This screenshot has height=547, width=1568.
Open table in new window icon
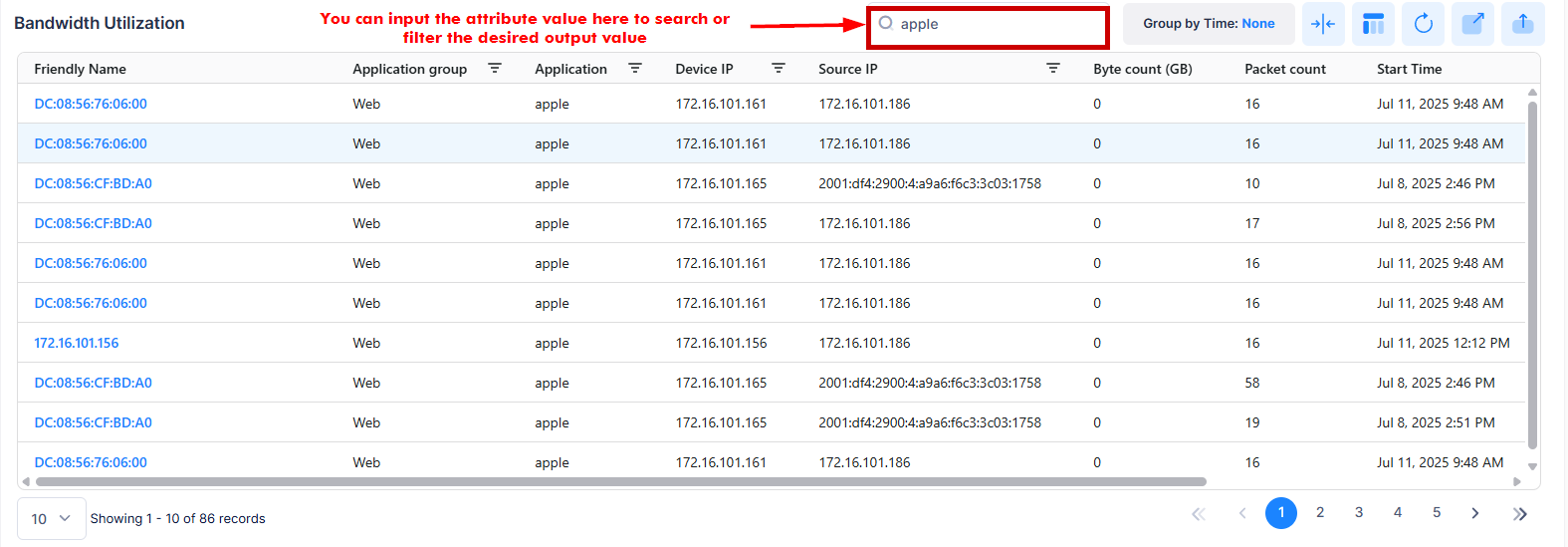(x=1472, y=24)
